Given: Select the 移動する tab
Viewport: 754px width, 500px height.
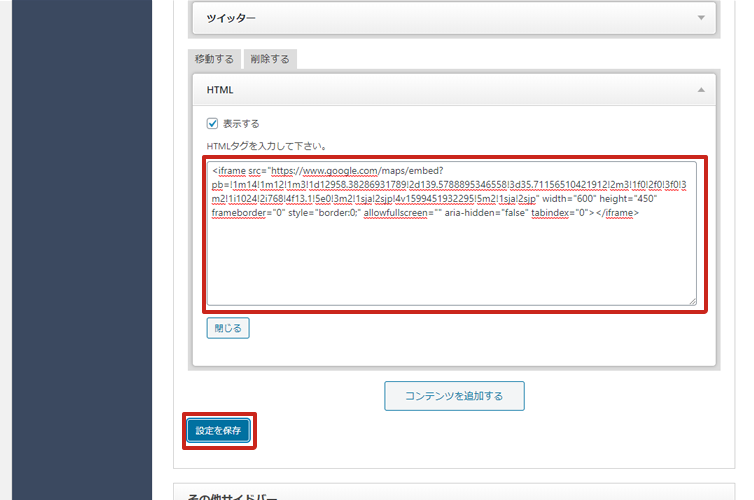Looking at the screenshot, I should click(213, 59).
